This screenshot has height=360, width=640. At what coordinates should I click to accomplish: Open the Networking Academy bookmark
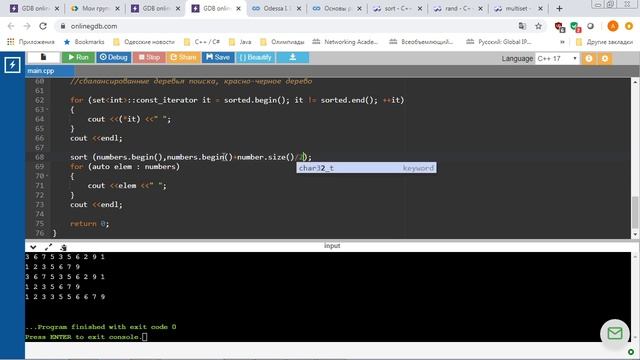click(x=345, y=42)
